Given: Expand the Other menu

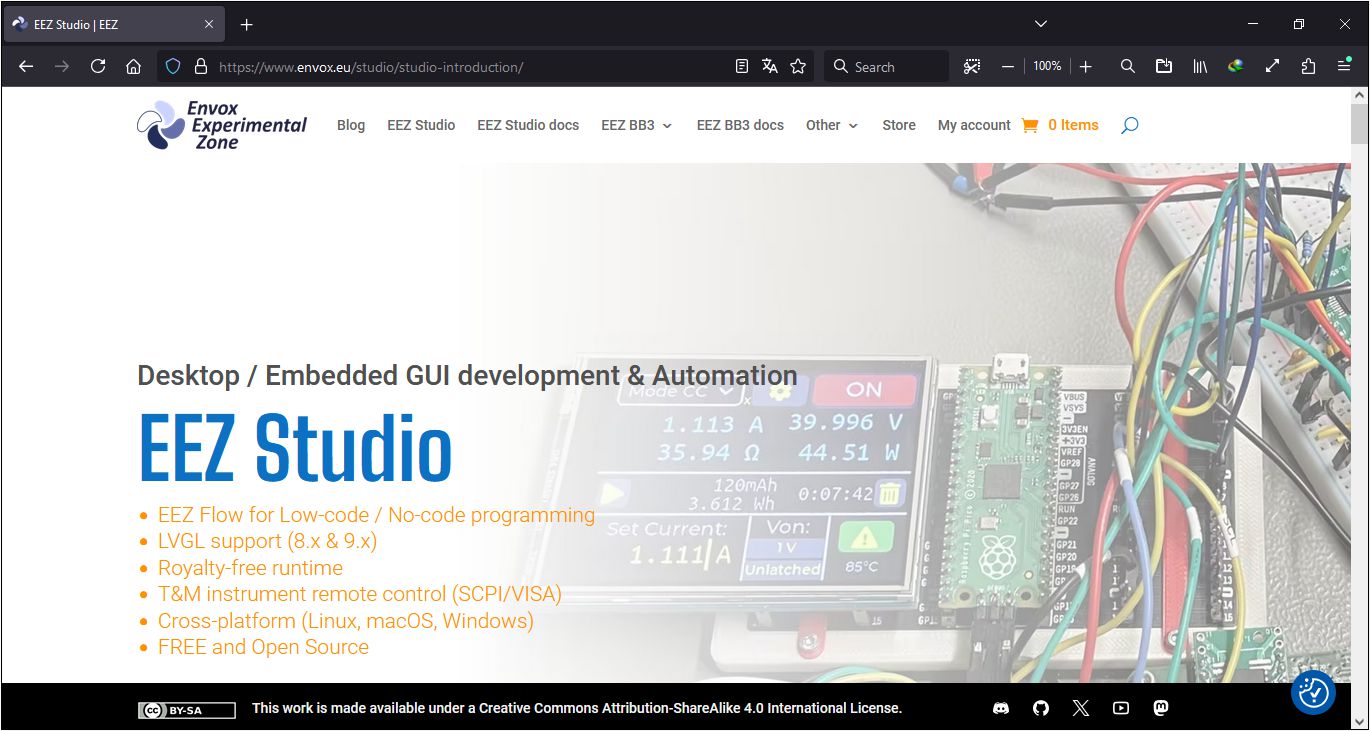Looking at the screenshot, I should (x=832, y=125).
